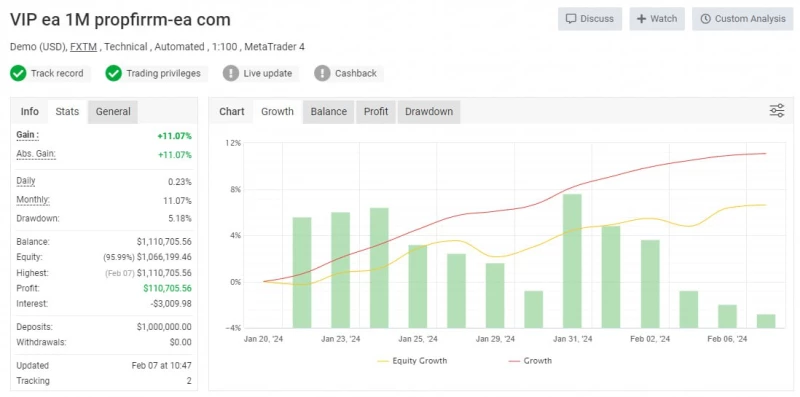
Task: Switch to the Balance chart tab
Action: tap(329, 112)
